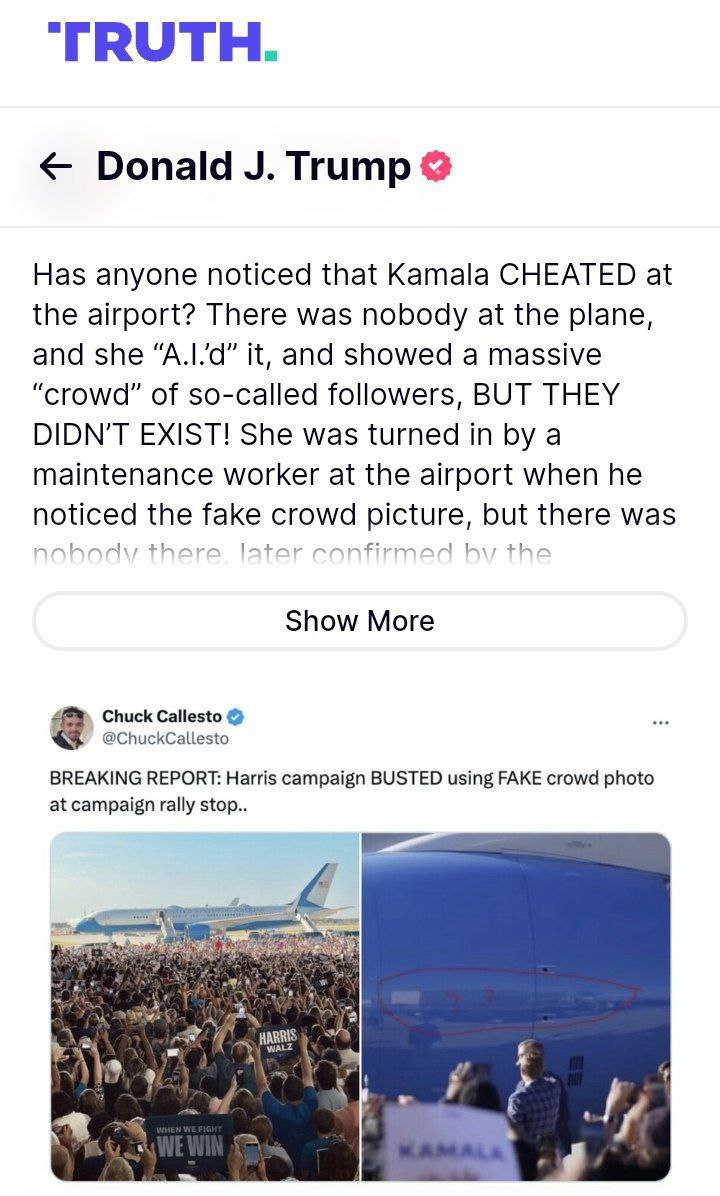Click the faded truncated line of post text
Image resolution: width=720 pixels, height=1196 pixels.
292,555
